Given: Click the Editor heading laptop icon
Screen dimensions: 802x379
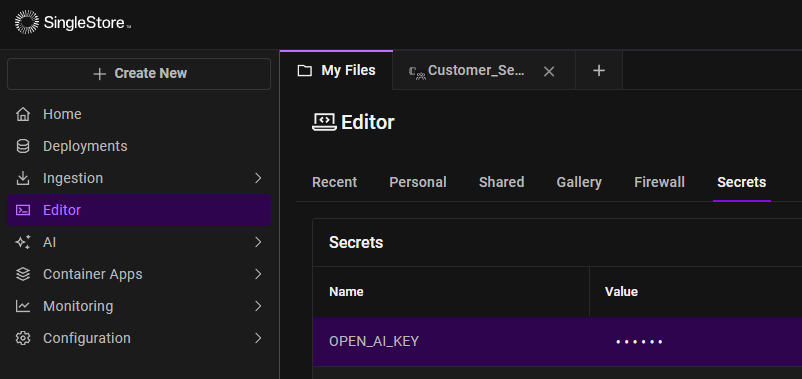Looking at the screenshot, I should click(x=324, y=122).
